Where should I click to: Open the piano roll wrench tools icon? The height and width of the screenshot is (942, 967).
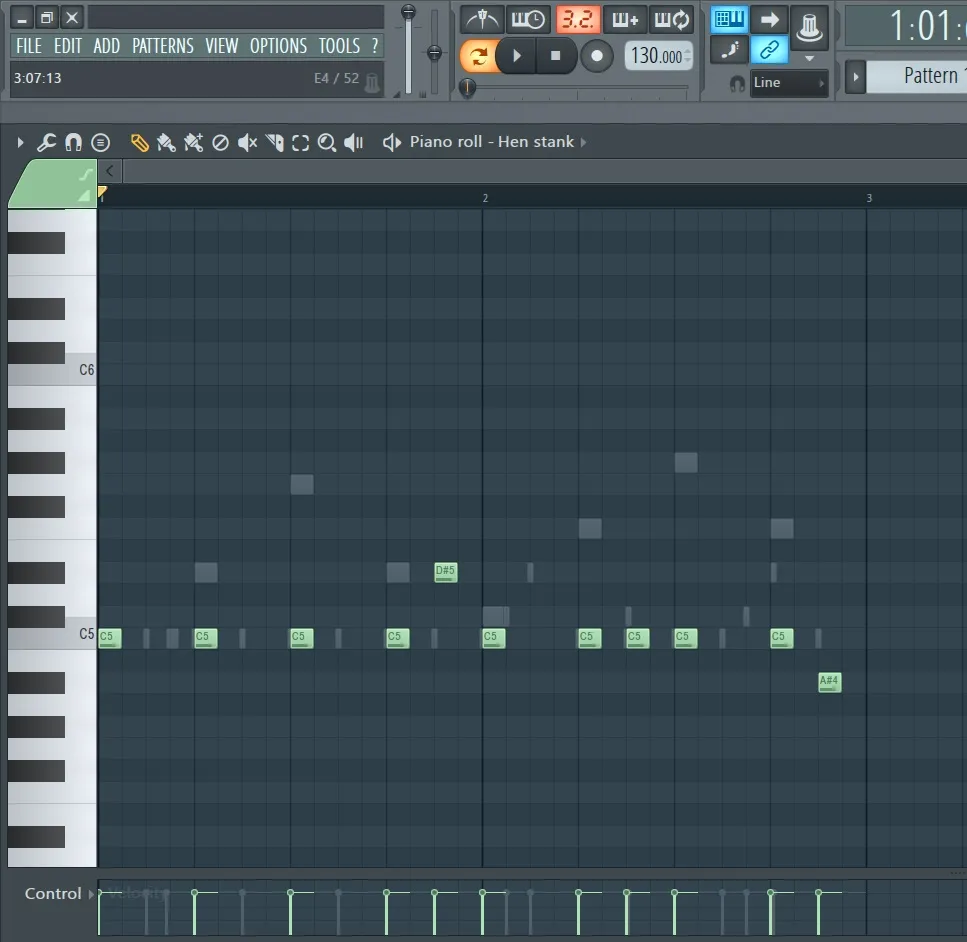tap(46, 143)
